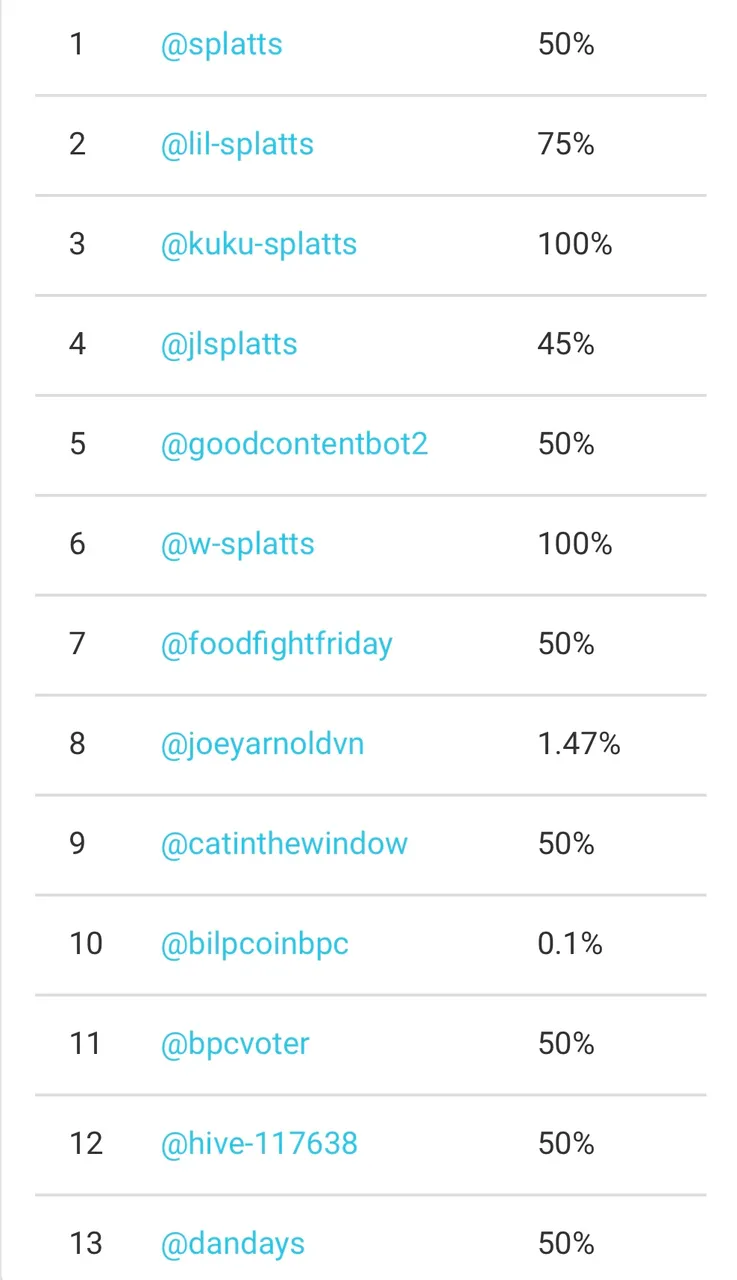Click the 1.47% value for joeyarnoldvn
This screenshot has height=1280, width=737.
579,744
